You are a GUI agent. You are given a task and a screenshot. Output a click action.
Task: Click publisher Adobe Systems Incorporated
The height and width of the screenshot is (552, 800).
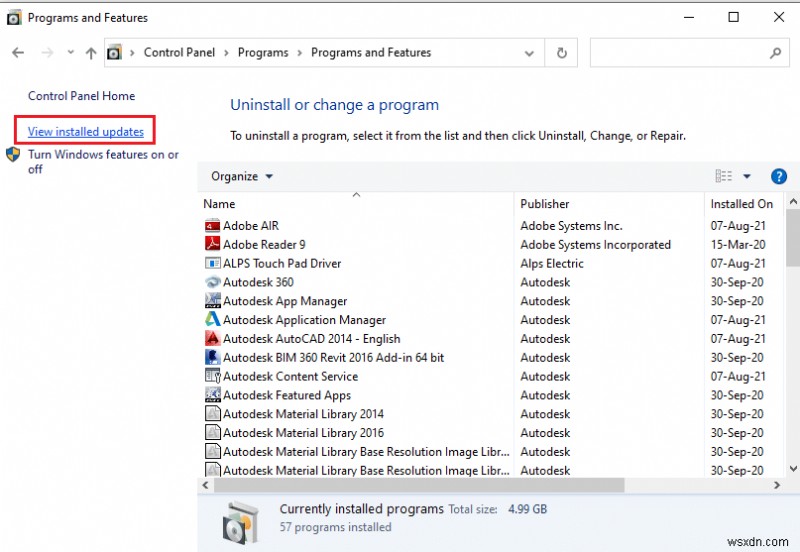click(x=595, y=244)
